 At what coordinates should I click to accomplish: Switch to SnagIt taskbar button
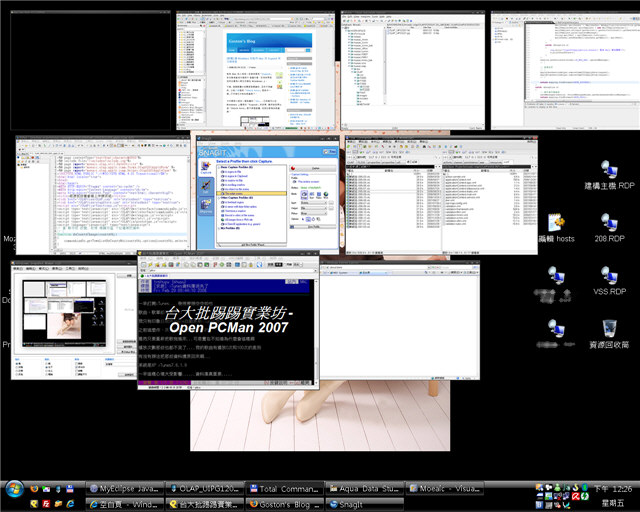point(365,504)
